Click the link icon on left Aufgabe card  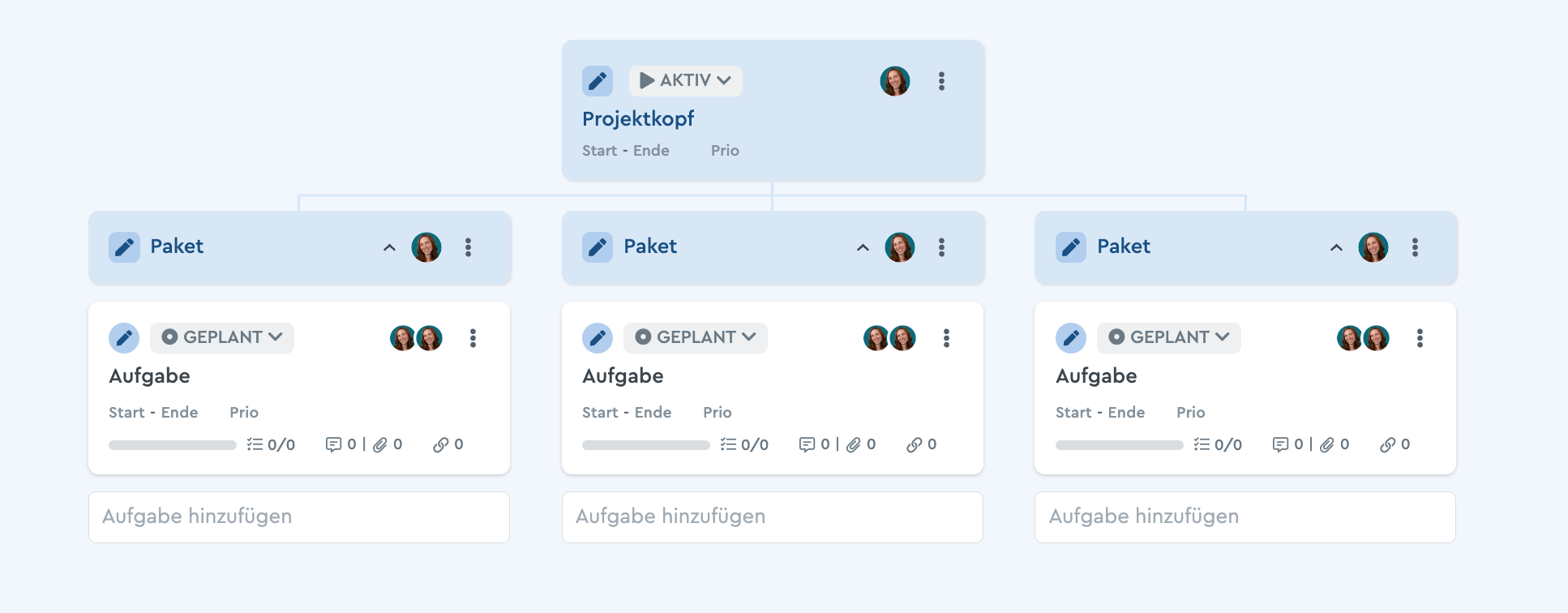pos(440,444)
